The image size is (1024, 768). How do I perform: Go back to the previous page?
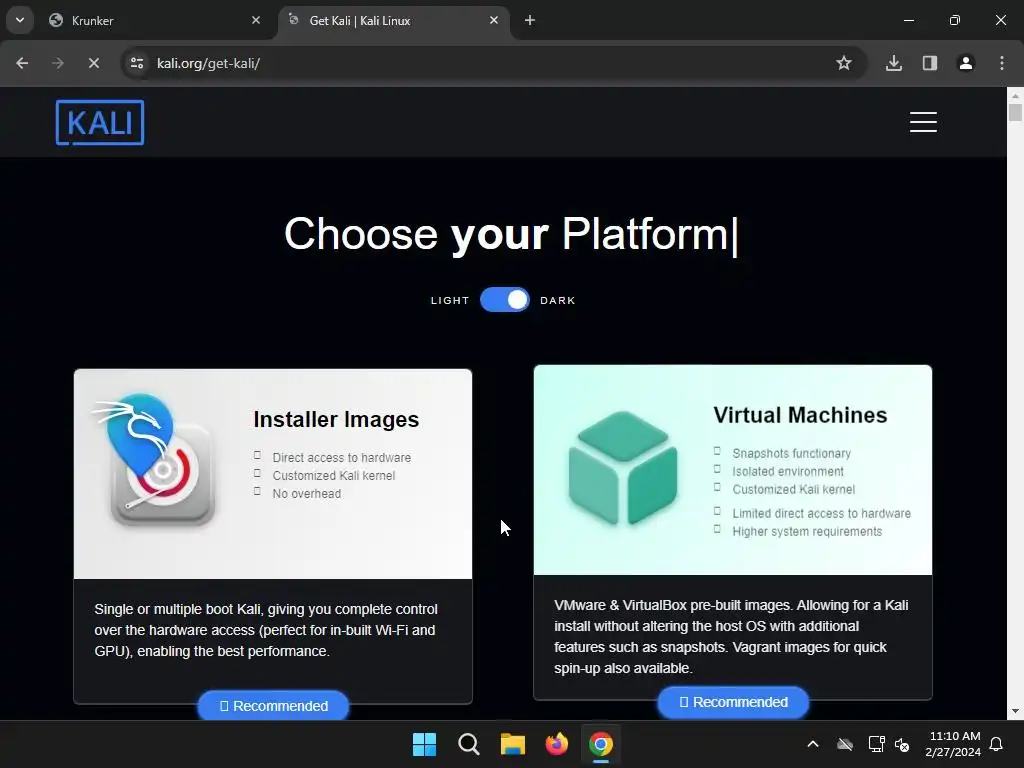pos(22,63)
